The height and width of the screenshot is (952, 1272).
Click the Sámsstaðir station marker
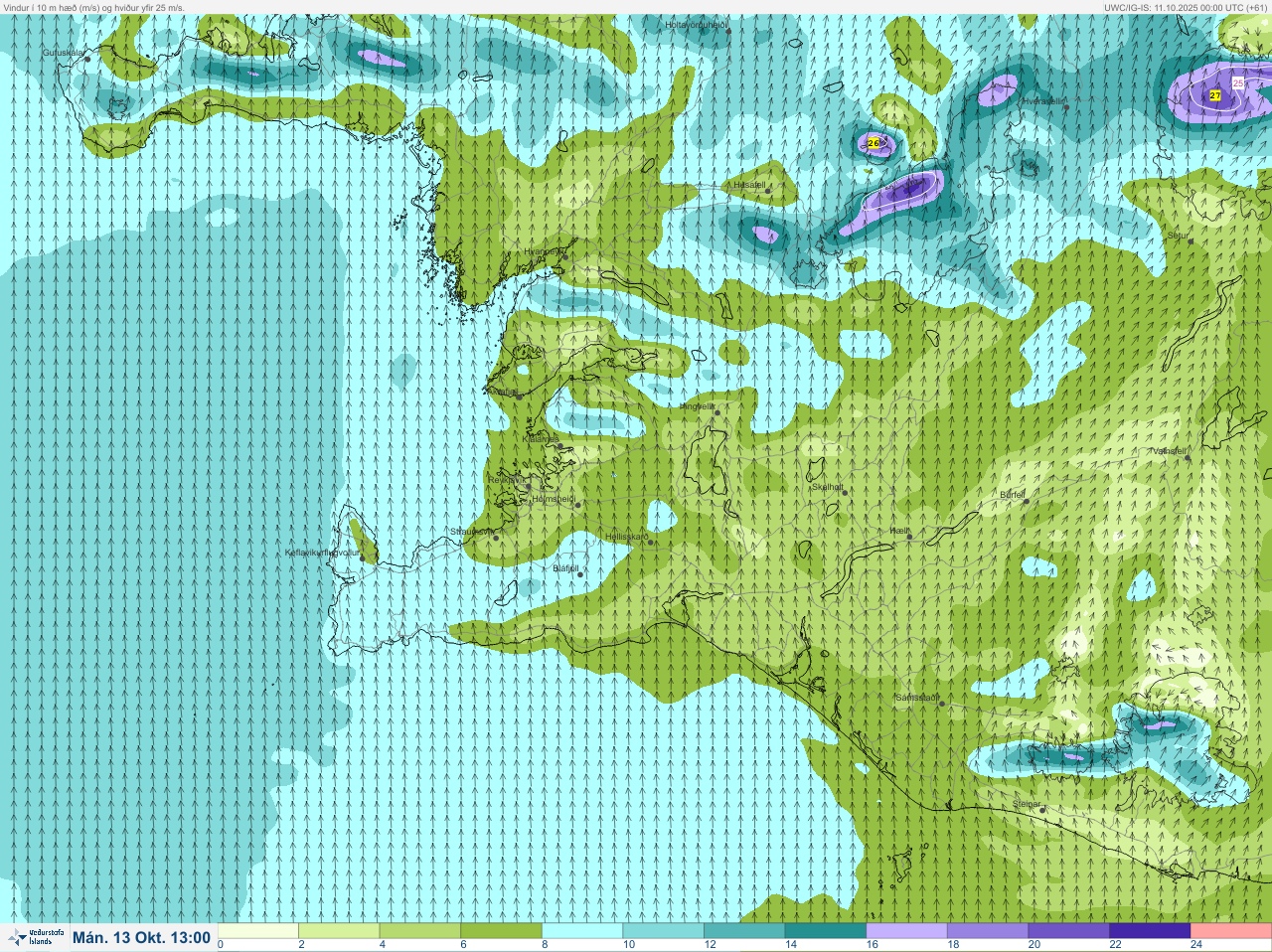click(941, 704)
